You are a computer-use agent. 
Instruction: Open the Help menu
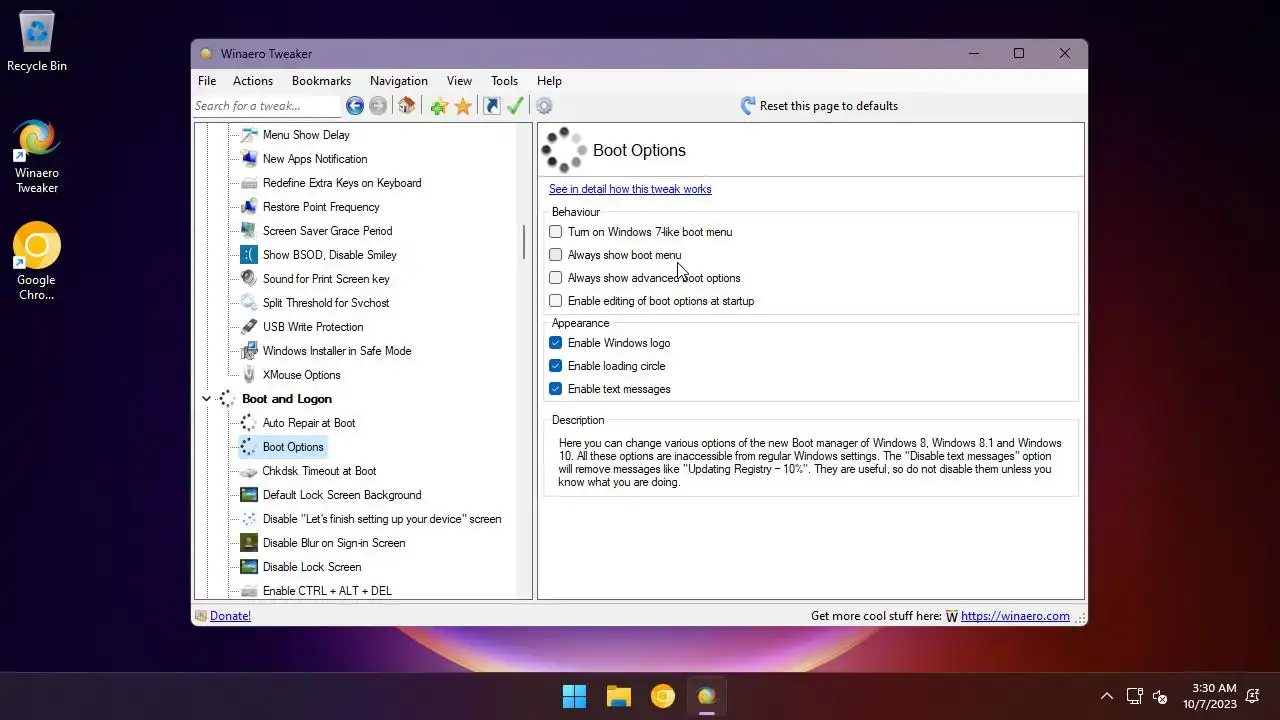(x=549, y=81)
